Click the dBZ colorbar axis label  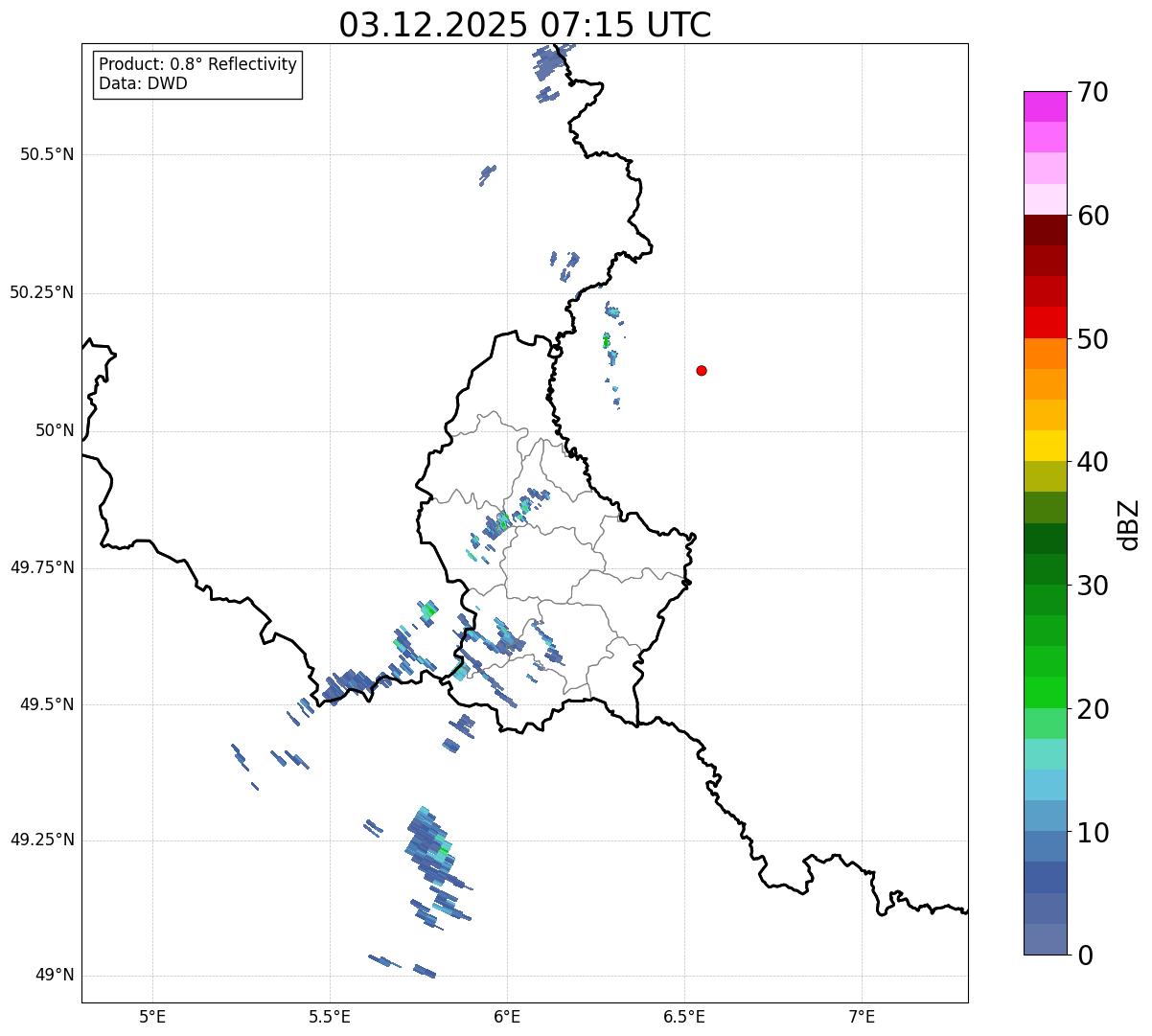(1129, 524)
